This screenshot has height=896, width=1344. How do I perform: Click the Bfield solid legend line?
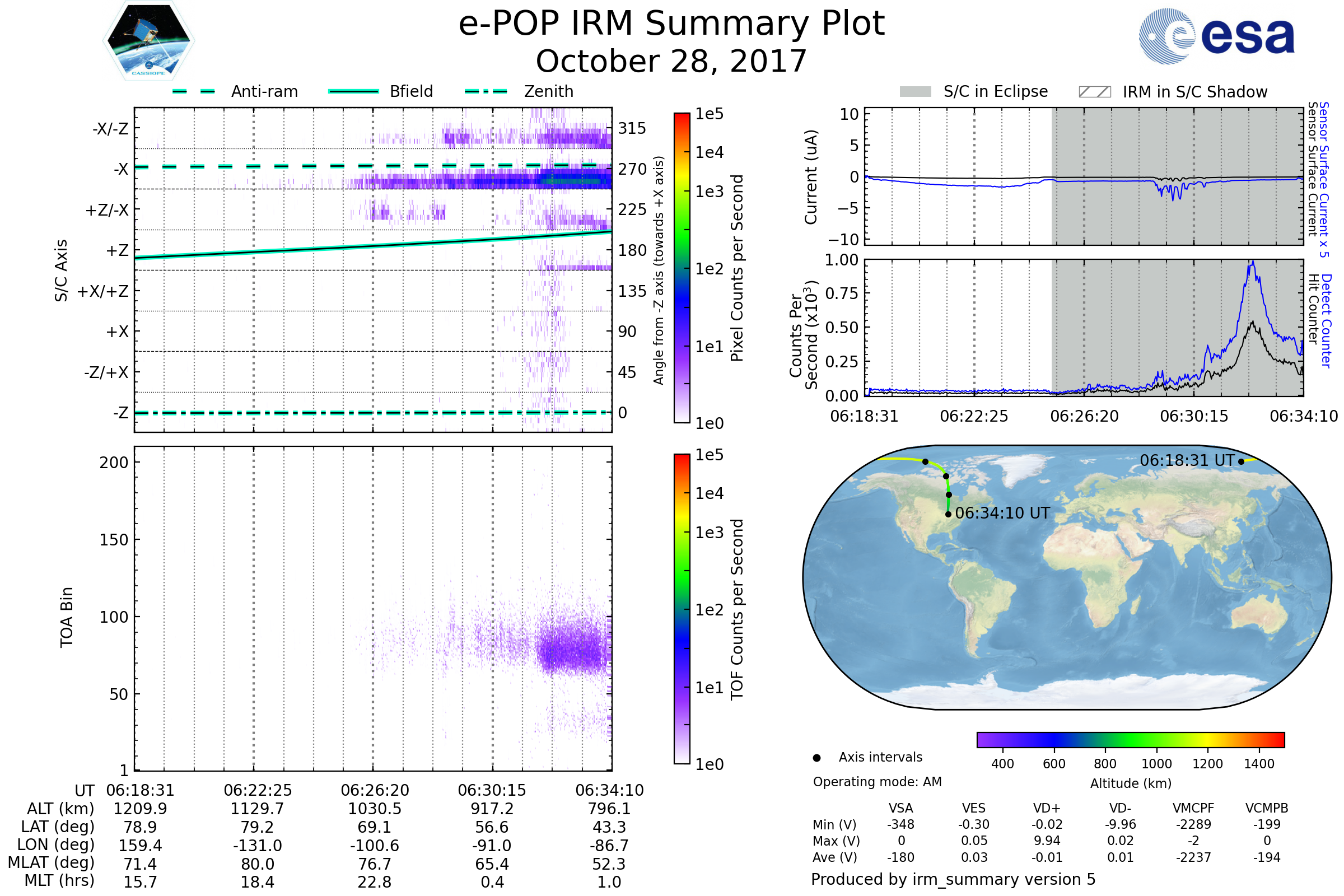[x=353, y=91]
